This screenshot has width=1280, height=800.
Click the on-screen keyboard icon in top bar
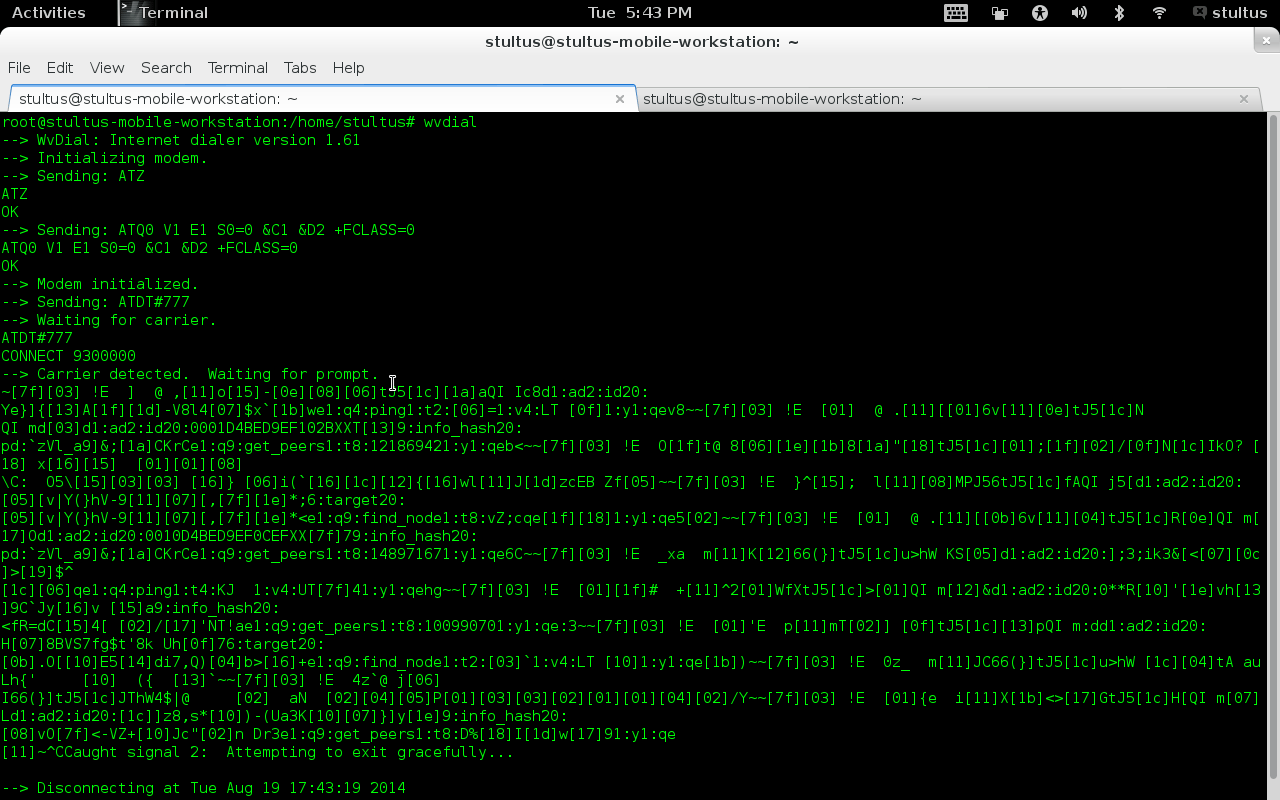(x=955, y=12)
